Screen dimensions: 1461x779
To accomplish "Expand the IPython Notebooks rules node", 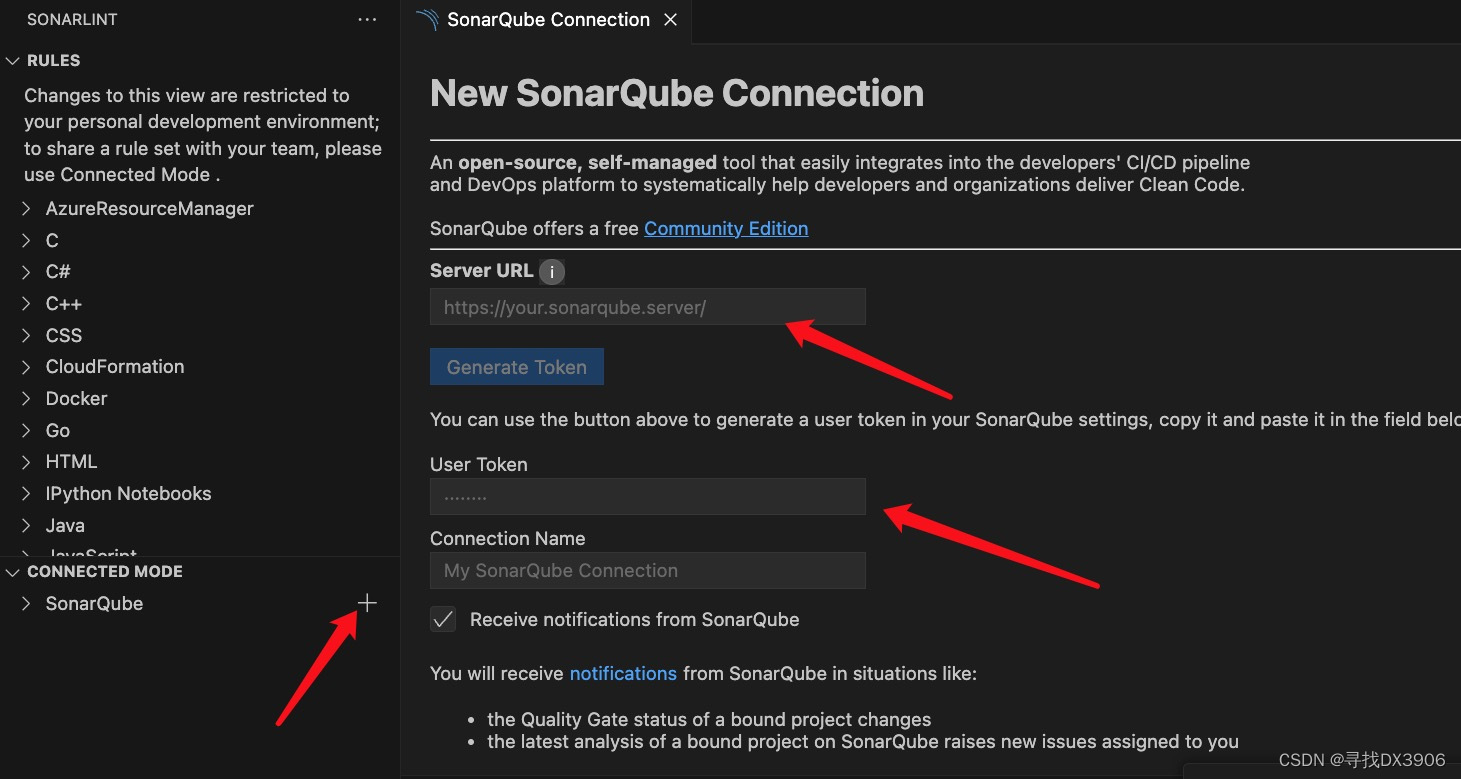I will (27, 494).
